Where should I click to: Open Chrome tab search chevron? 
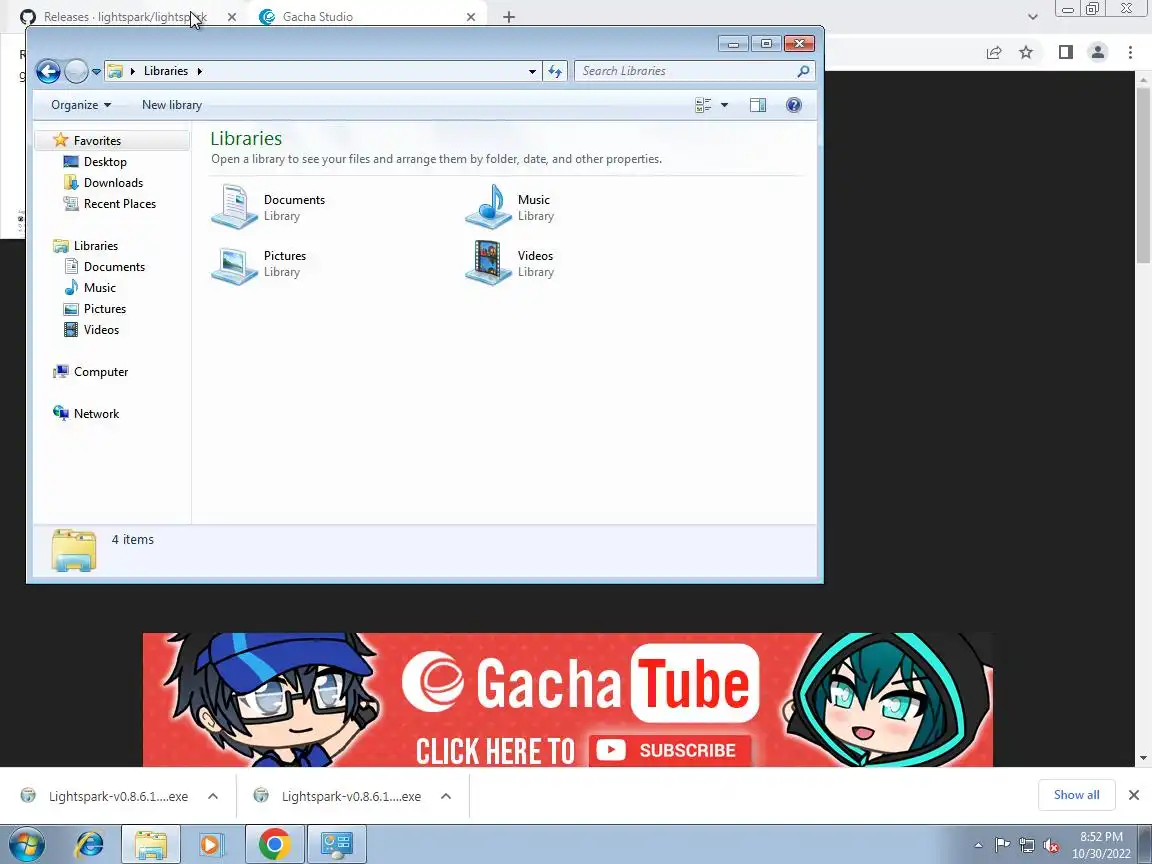pyautogui.click(x=1032, y=17)
